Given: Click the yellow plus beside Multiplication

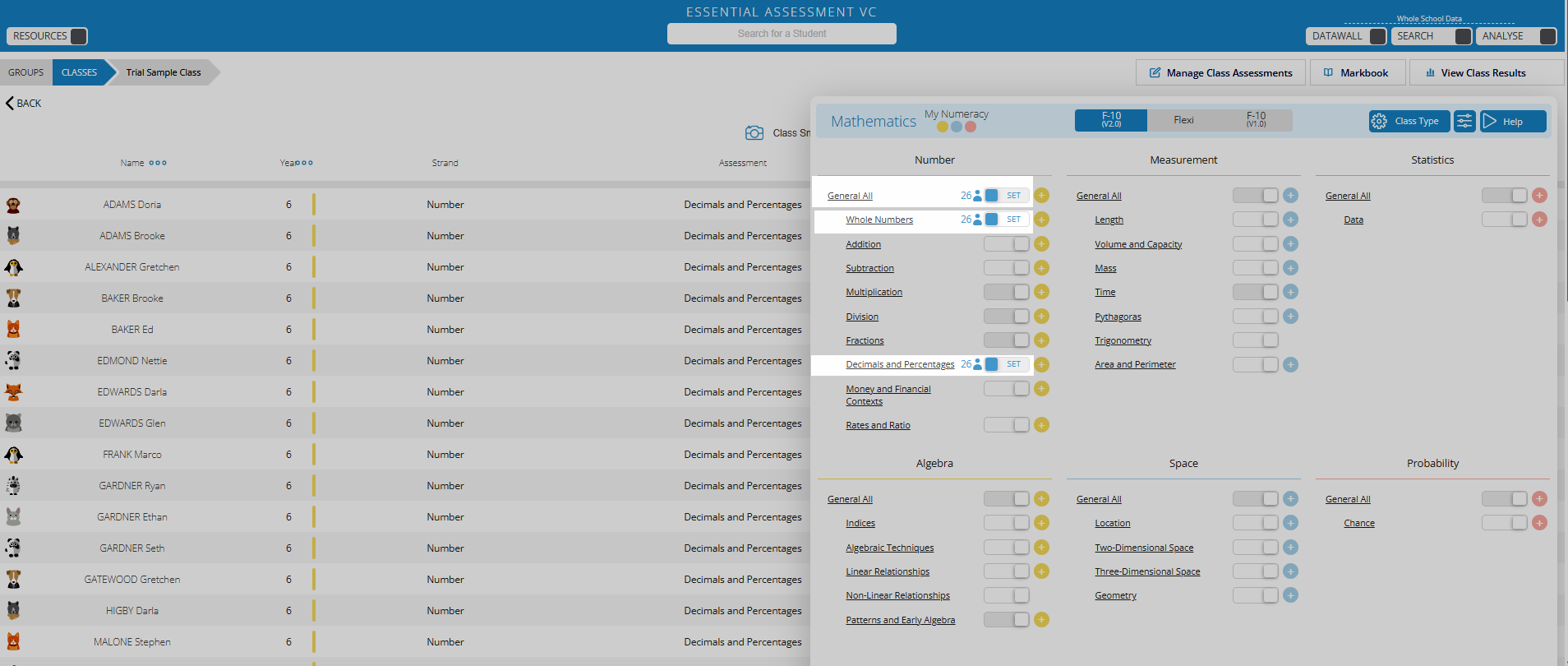Looking at the screenshot, I should [1041, 292].
